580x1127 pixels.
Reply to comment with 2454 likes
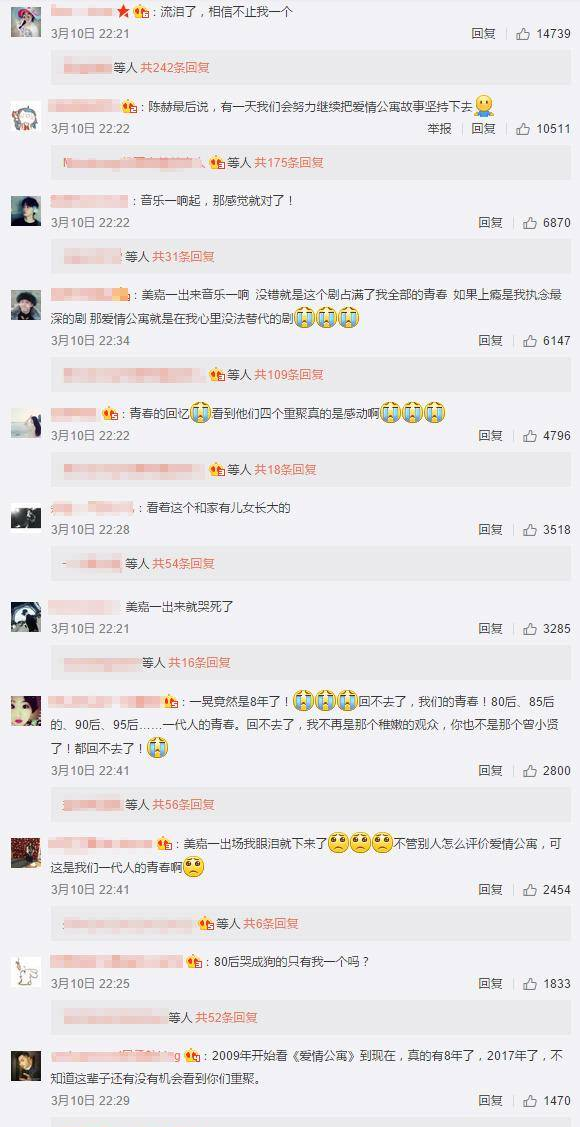(x=491, y=890)
